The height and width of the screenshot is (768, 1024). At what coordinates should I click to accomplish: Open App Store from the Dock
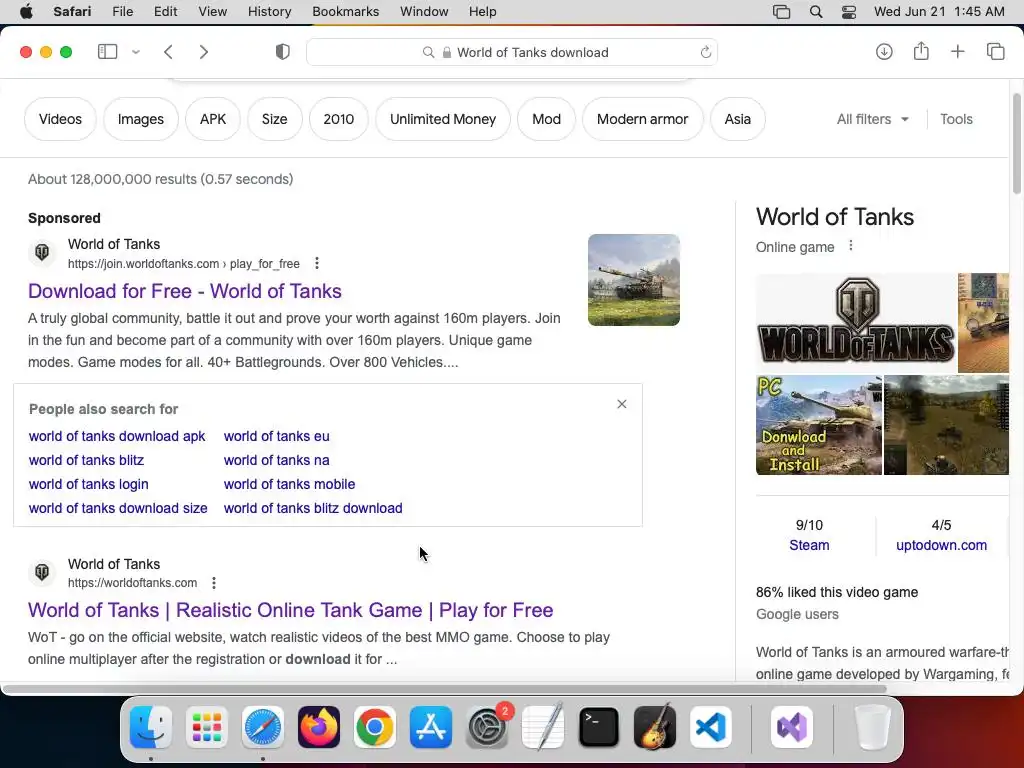(x=431, y=727)
